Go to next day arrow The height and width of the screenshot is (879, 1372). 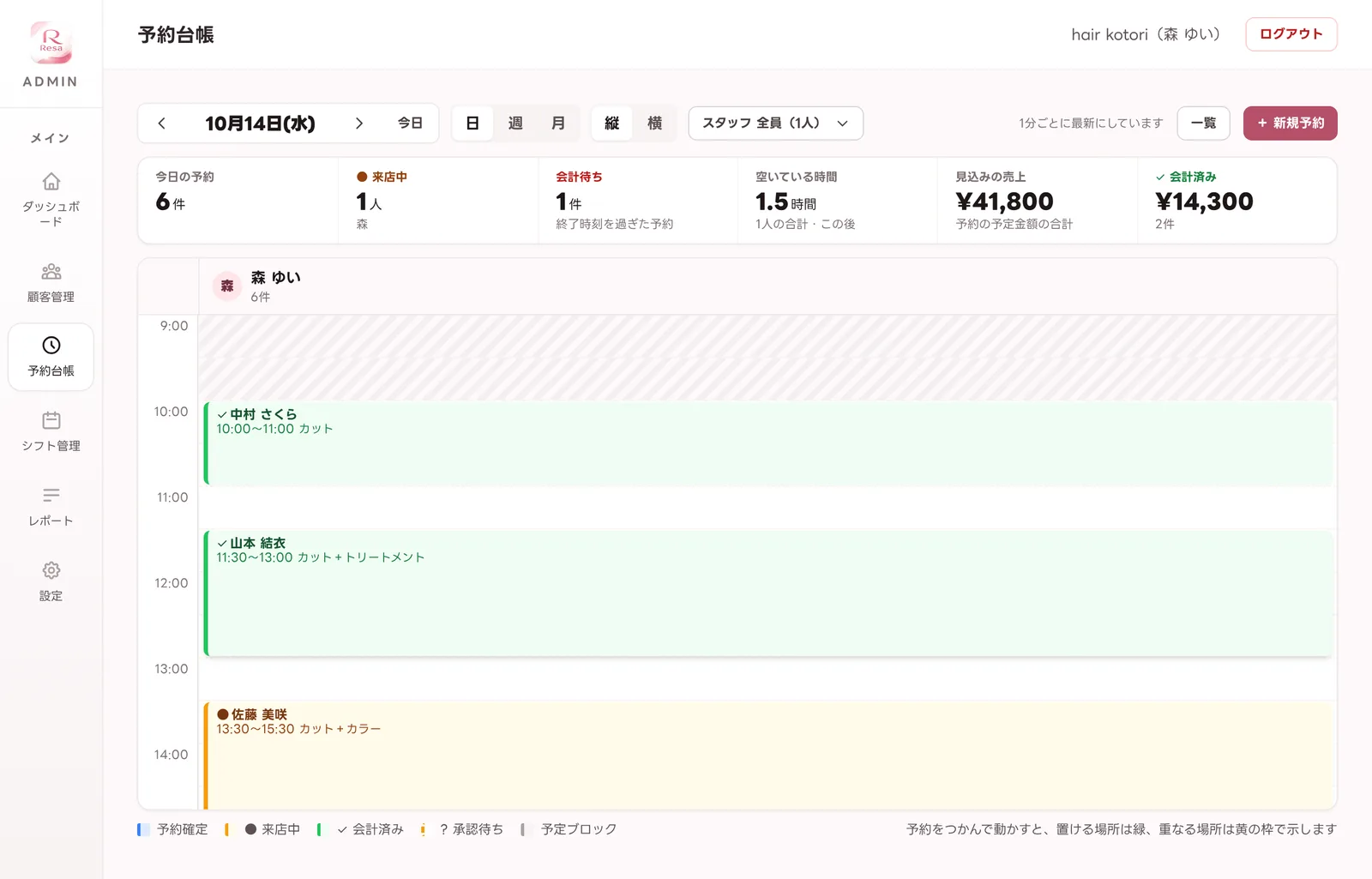tap(359, 123)
